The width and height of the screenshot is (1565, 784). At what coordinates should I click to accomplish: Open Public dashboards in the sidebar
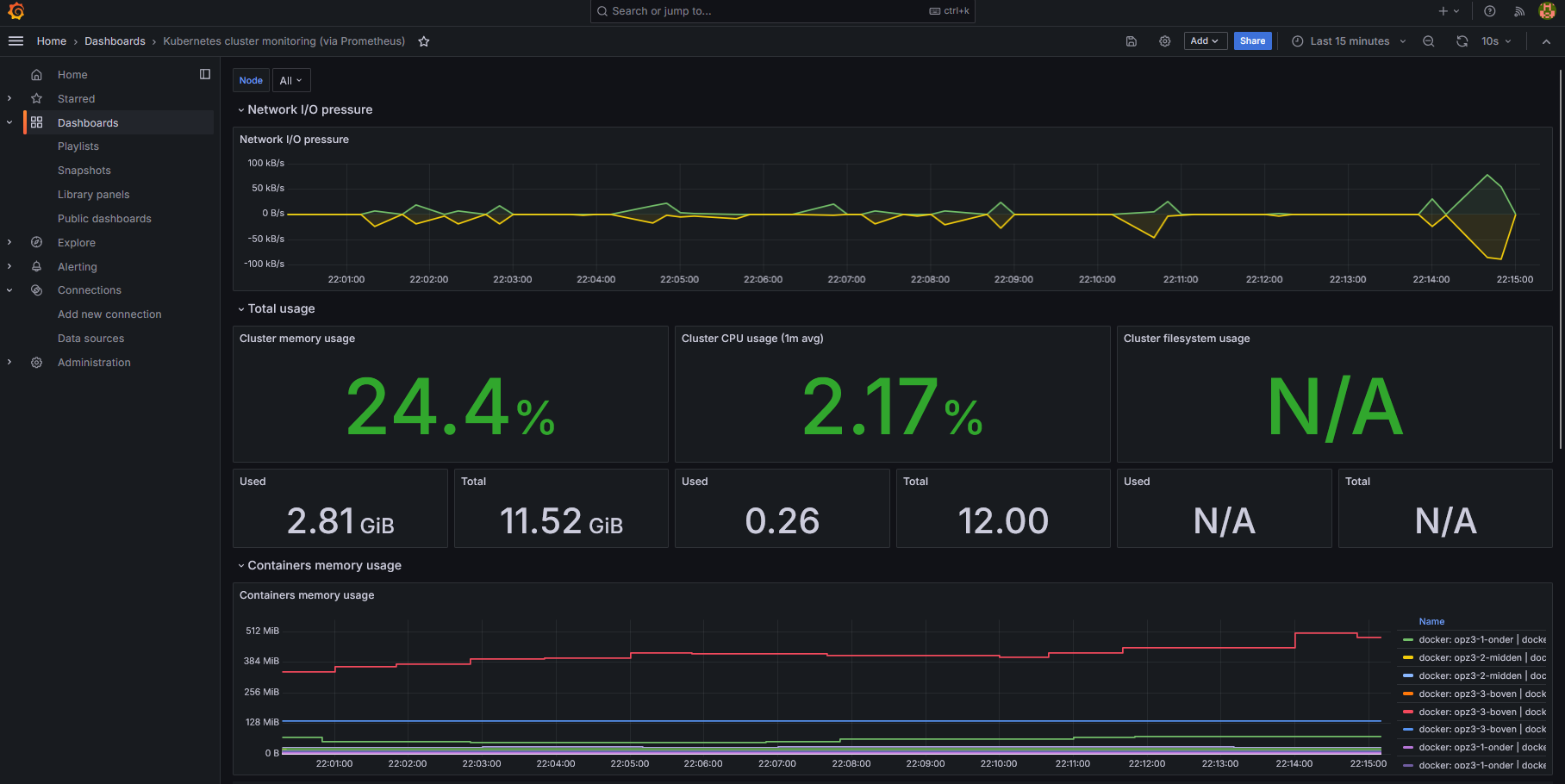pos(104,219)
